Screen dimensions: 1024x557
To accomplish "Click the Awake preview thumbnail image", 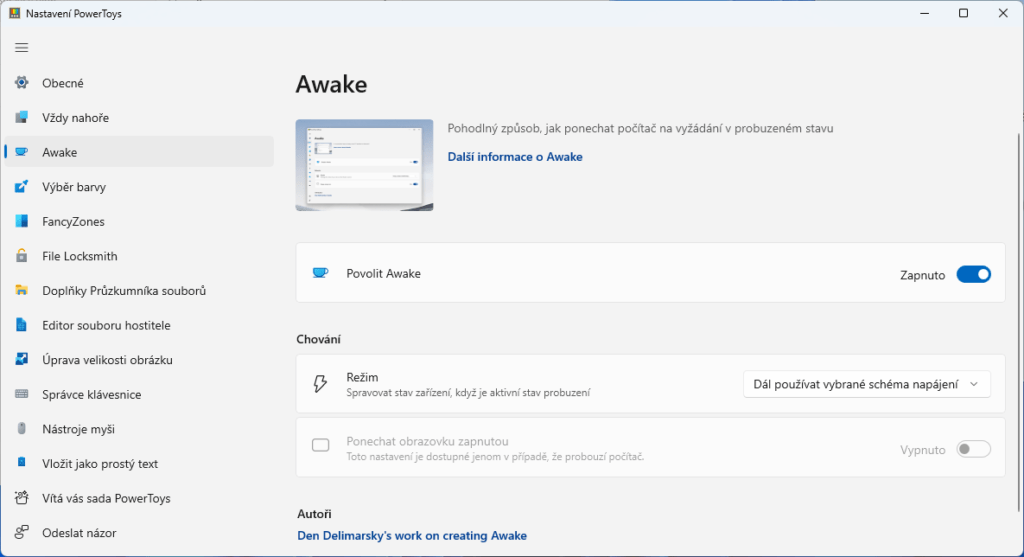I will (x=364, y=165).
